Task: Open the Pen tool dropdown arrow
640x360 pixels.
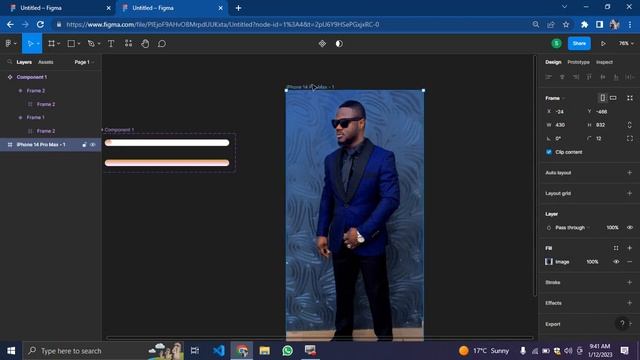Action: (x=99, y=44)
